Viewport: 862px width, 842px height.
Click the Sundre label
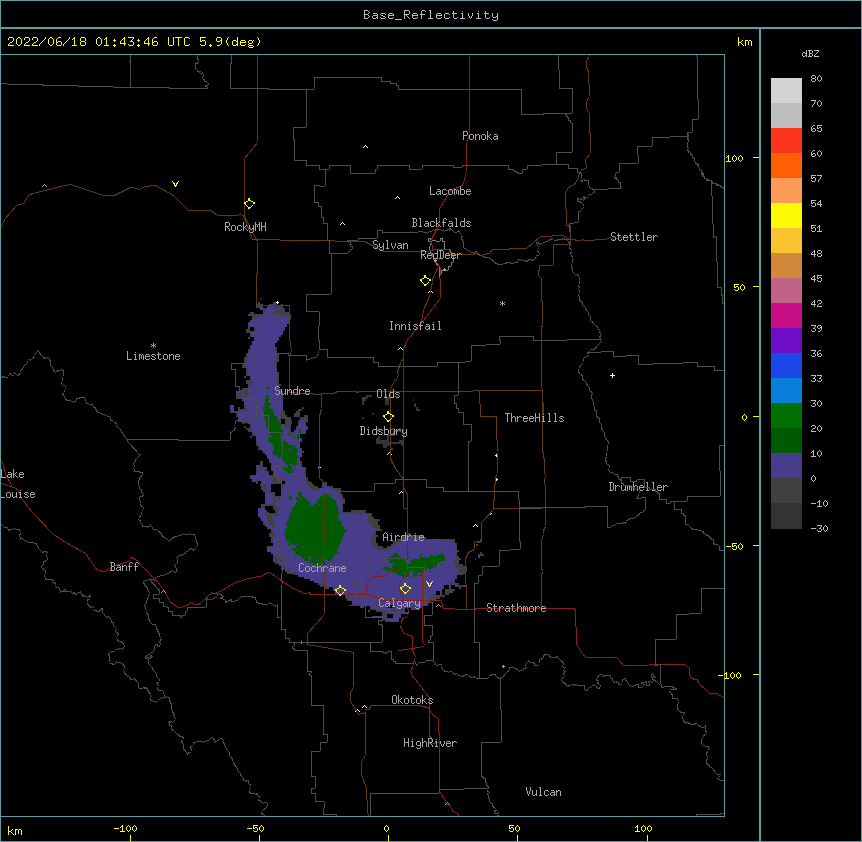click(292, 391)
